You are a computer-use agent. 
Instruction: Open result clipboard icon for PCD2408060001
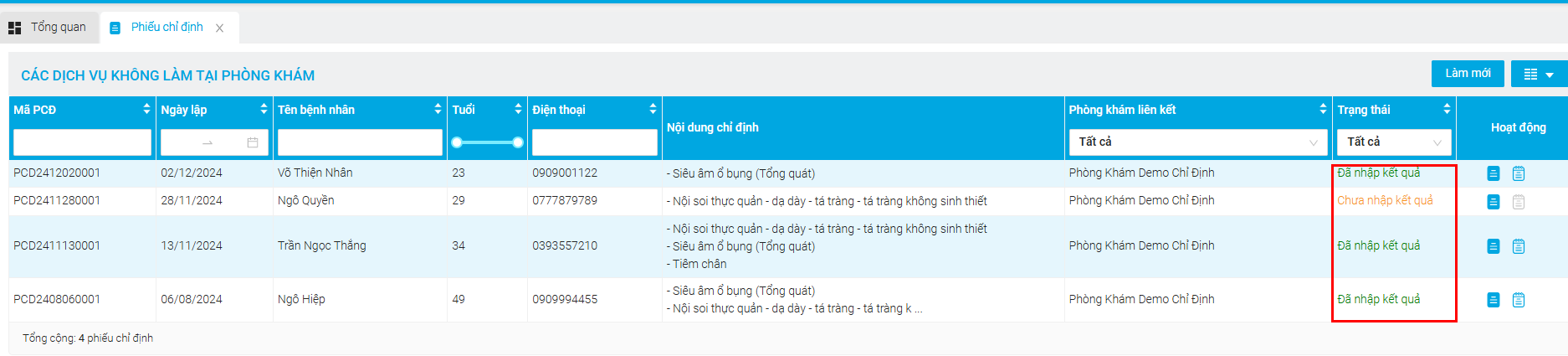click(x=1519, y=300)
